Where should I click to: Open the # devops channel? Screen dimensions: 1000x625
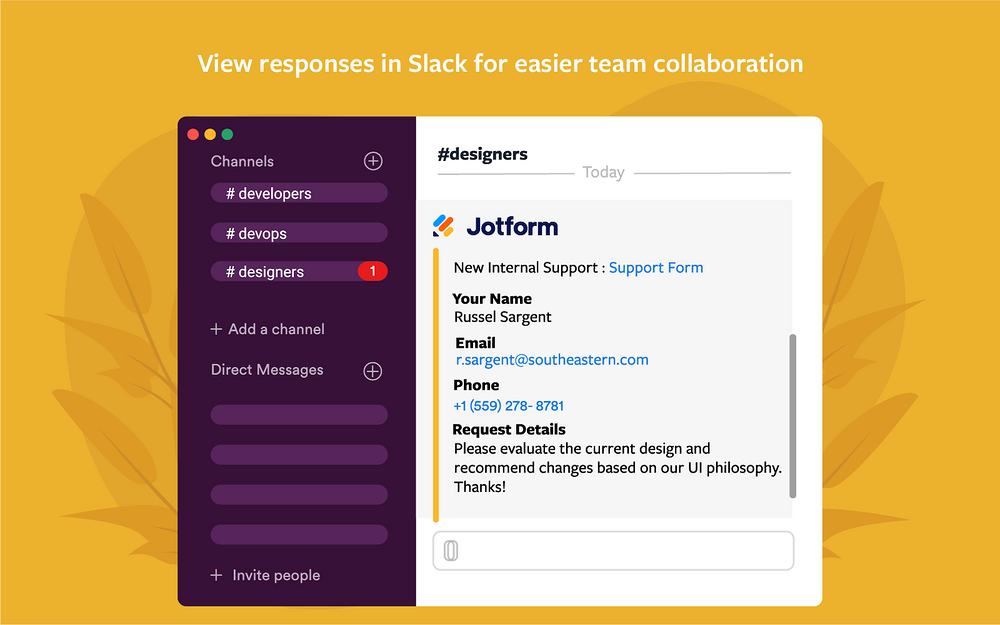299,233
